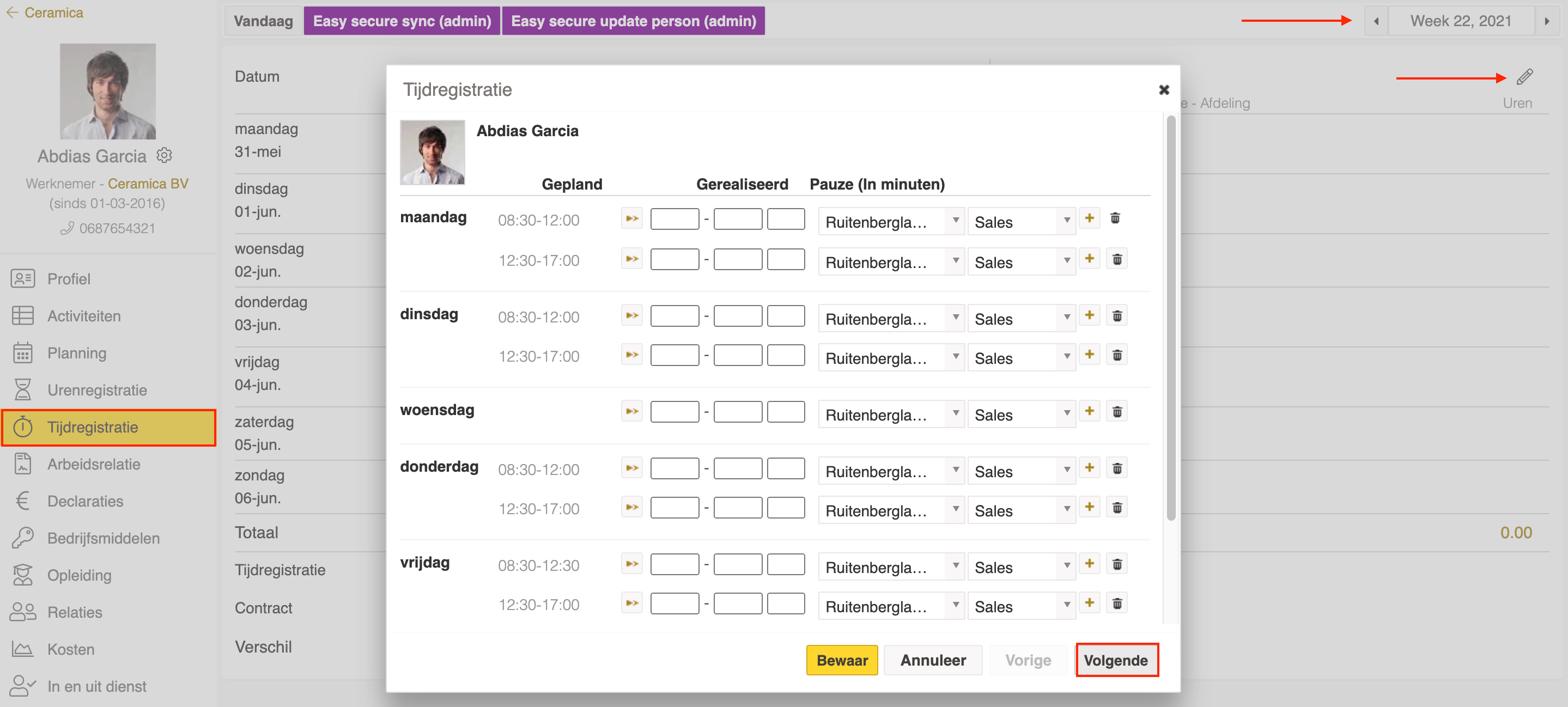Open Declaraties in the sidebar
This screenshot has height=707, width=1568.
pos(108,501)
